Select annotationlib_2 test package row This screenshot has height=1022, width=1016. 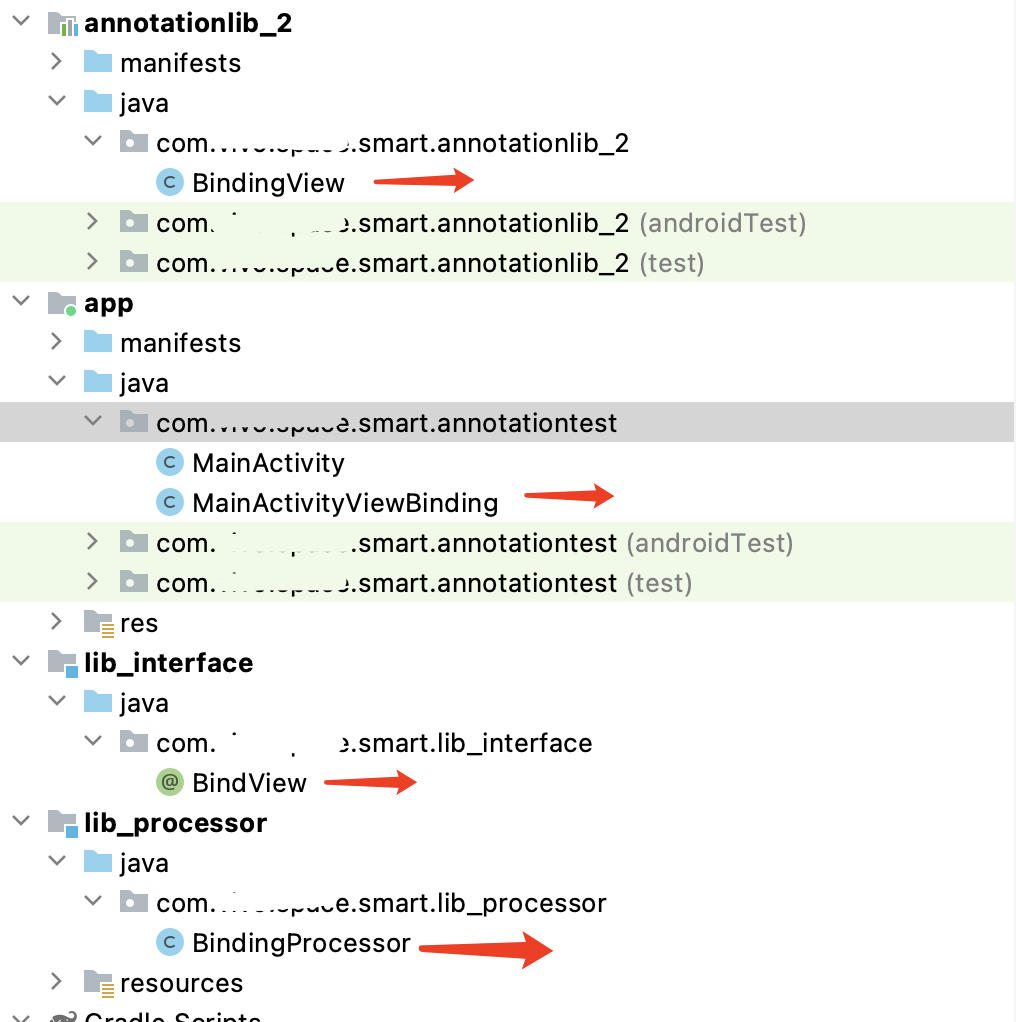tap(507, 263)
